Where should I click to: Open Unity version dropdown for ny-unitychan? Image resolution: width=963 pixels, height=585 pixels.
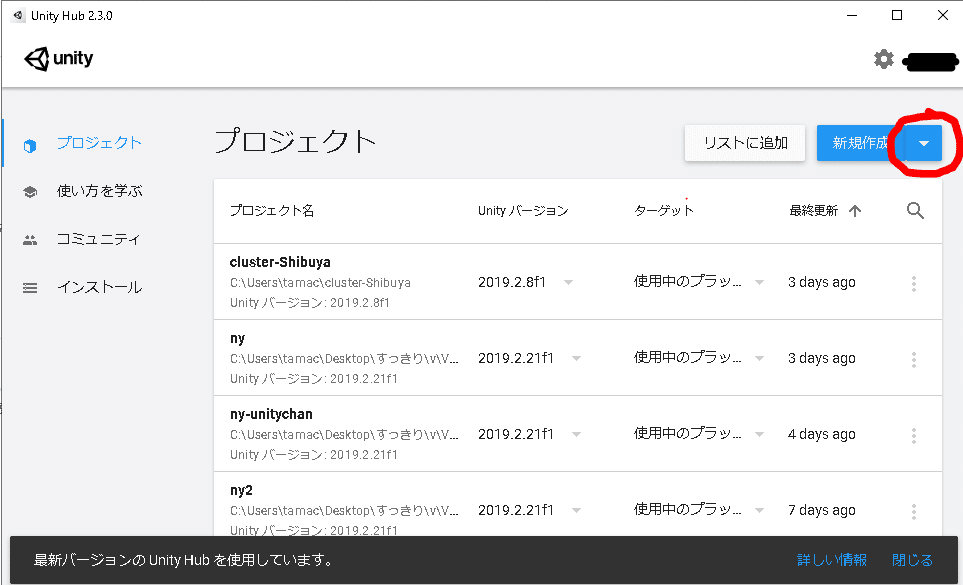pos(576,435)
